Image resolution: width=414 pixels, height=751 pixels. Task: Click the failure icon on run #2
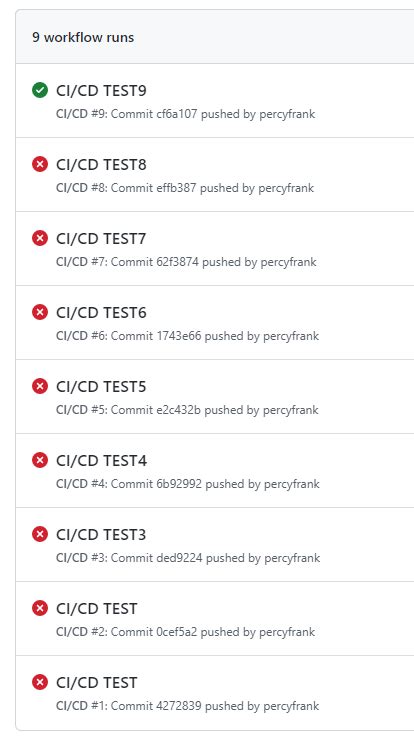(40, 608)
